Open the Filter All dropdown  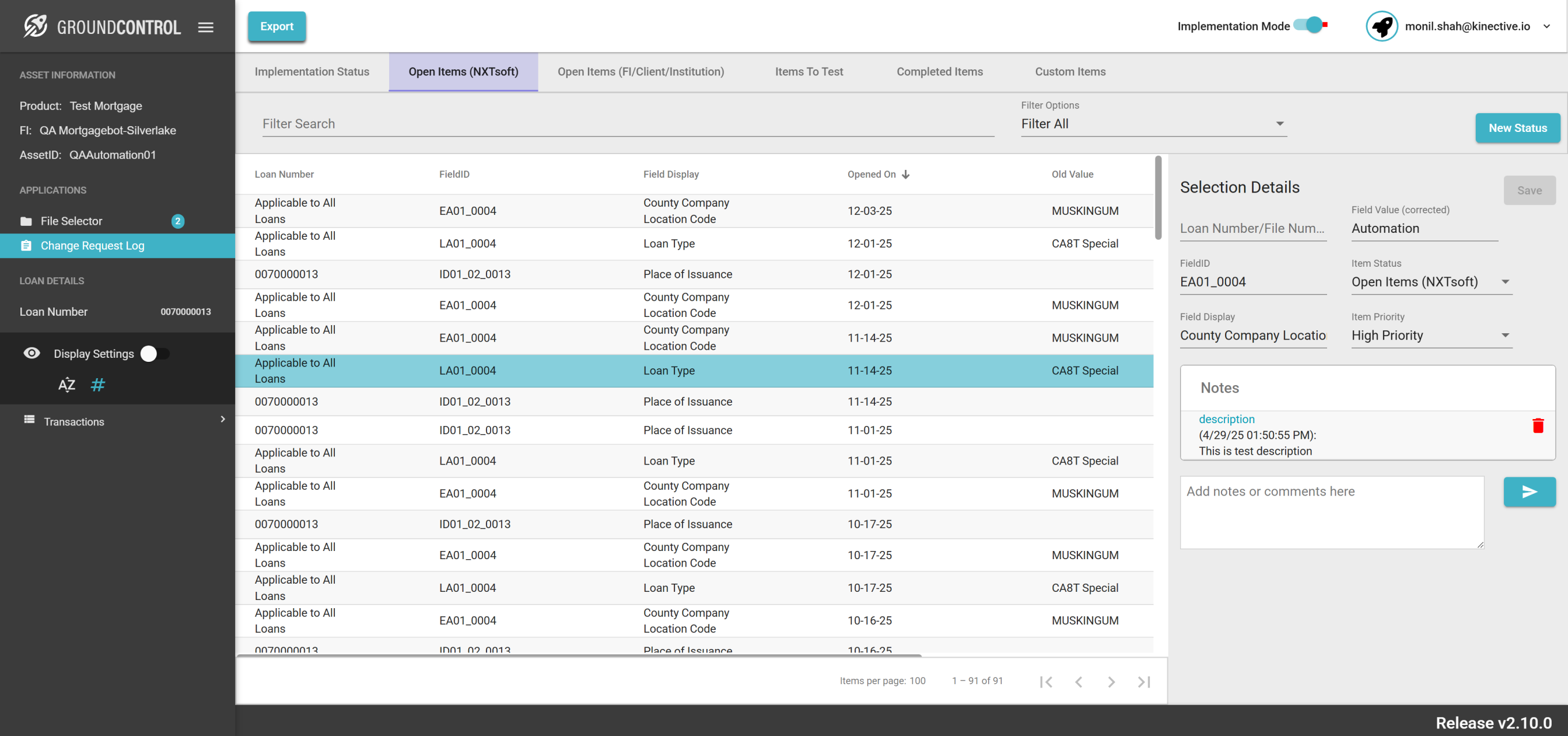(x=1153, y=124)
